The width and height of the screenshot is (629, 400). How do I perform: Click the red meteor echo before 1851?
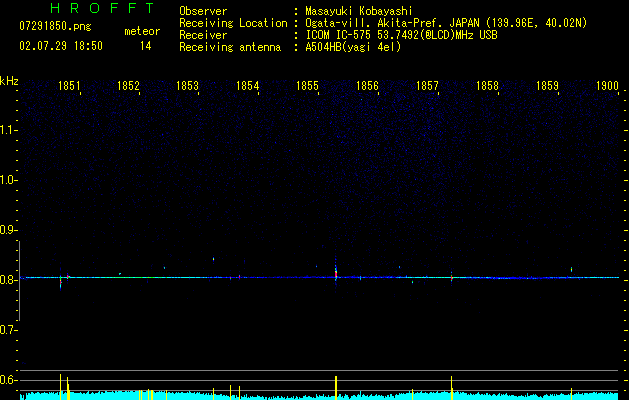(61, 282)
